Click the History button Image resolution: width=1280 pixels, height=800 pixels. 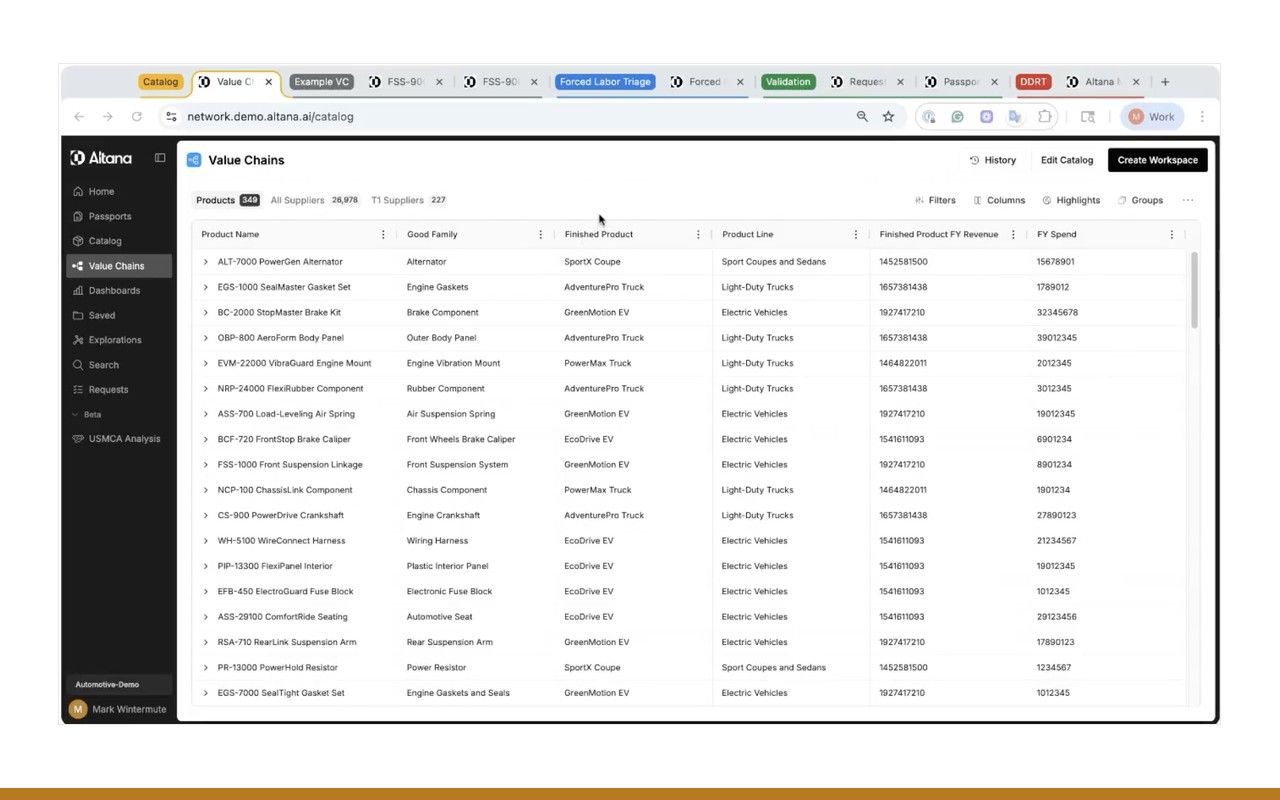tap(993, 160)
